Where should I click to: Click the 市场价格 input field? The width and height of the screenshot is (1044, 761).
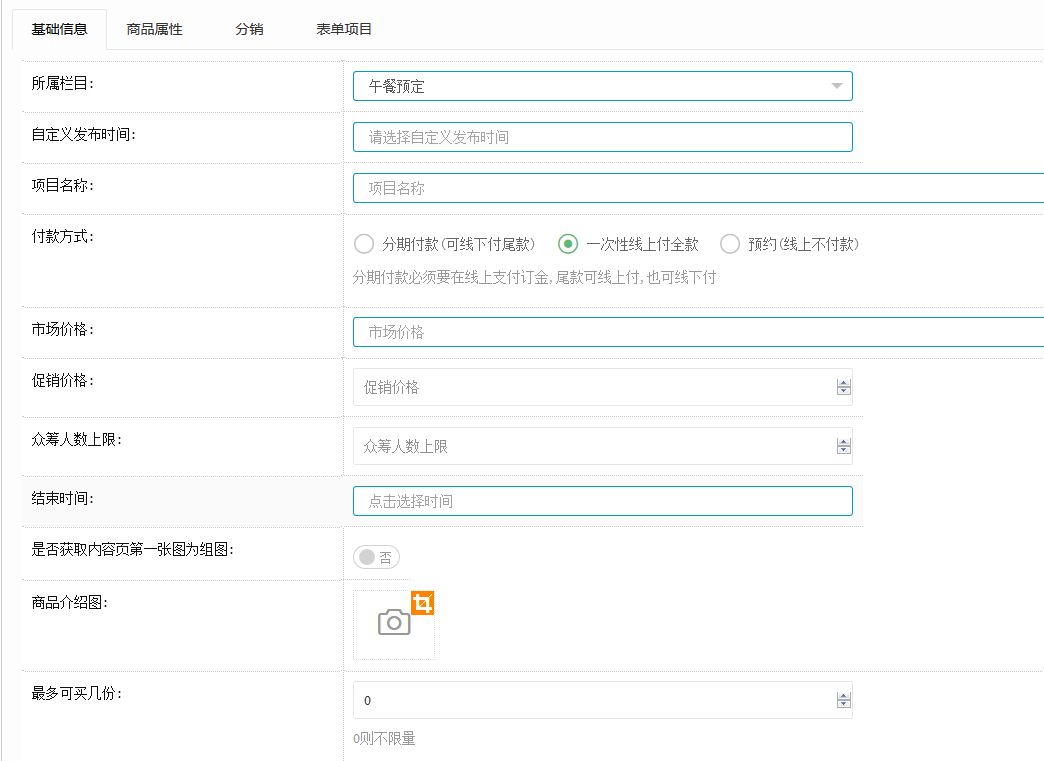[x=697, y=332]
